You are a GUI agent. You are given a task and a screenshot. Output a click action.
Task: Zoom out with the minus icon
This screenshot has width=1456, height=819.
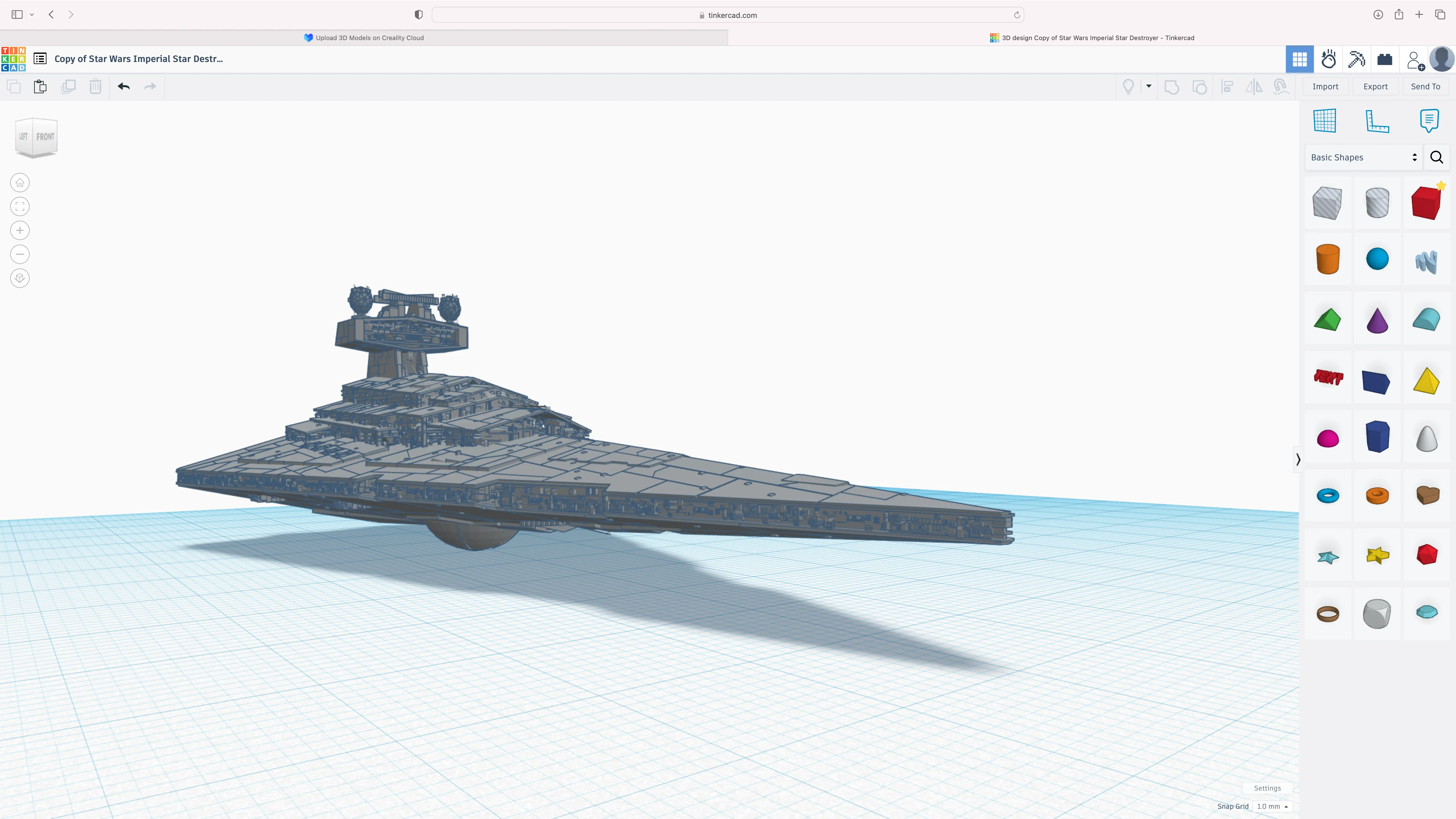[20, 254]
